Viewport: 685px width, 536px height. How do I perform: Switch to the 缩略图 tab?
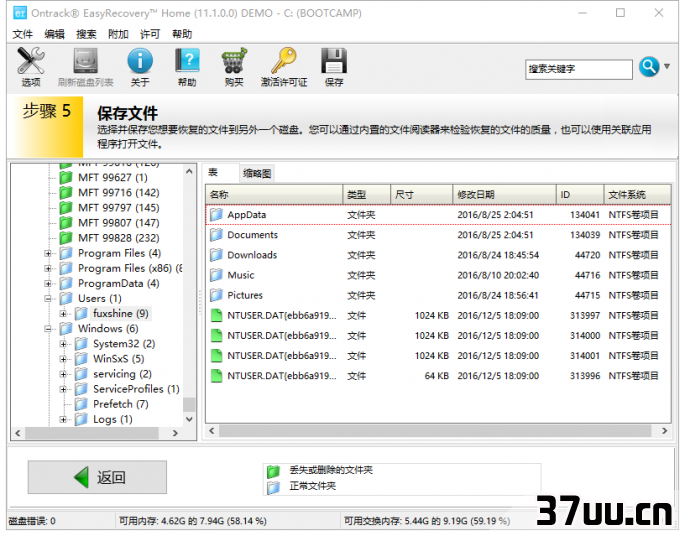click(x=257, y=173)
